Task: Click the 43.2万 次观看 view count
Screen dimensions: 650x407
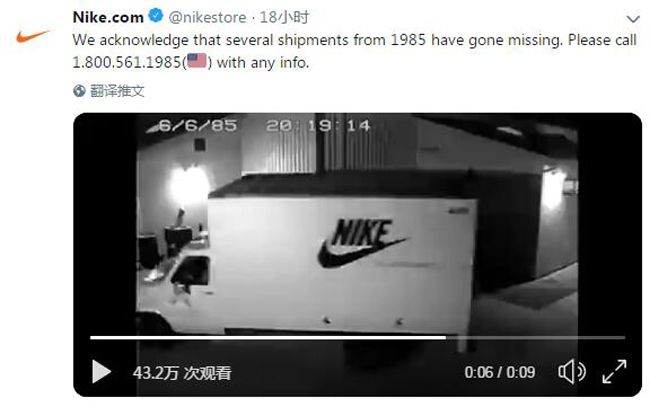Action: [x=182, y=373]
